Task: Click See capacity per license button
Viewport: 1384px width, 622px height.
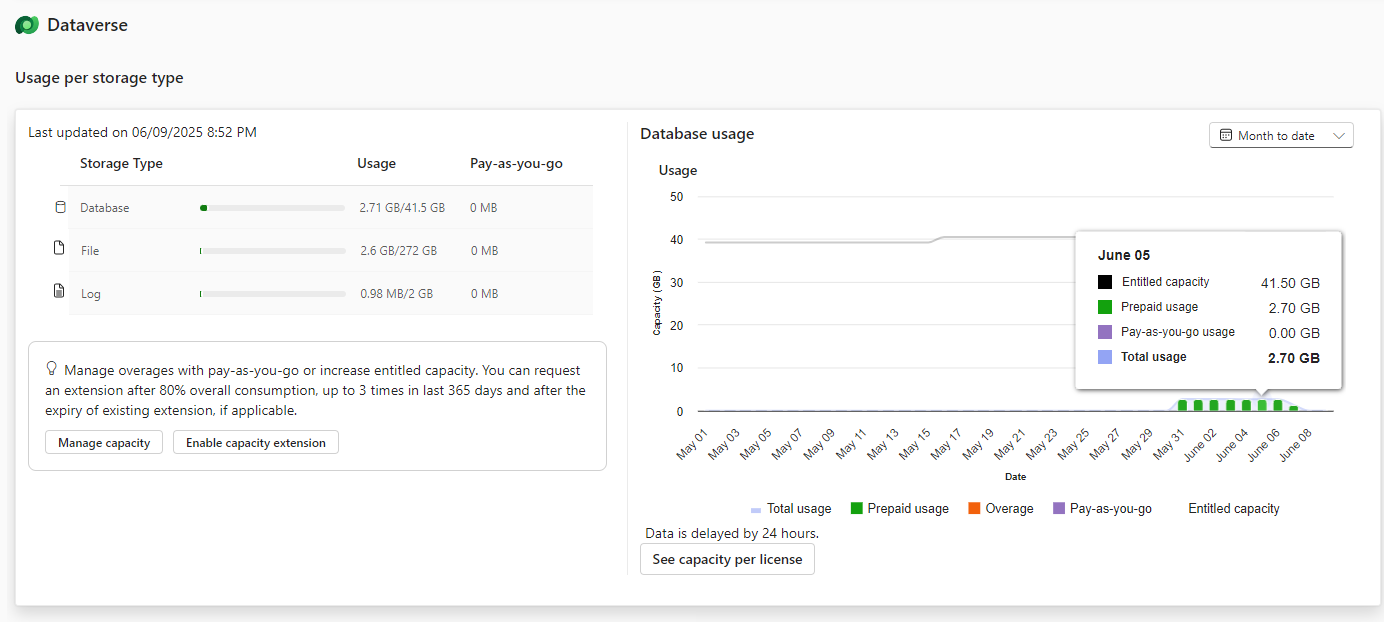Action: tap(727, 559)
